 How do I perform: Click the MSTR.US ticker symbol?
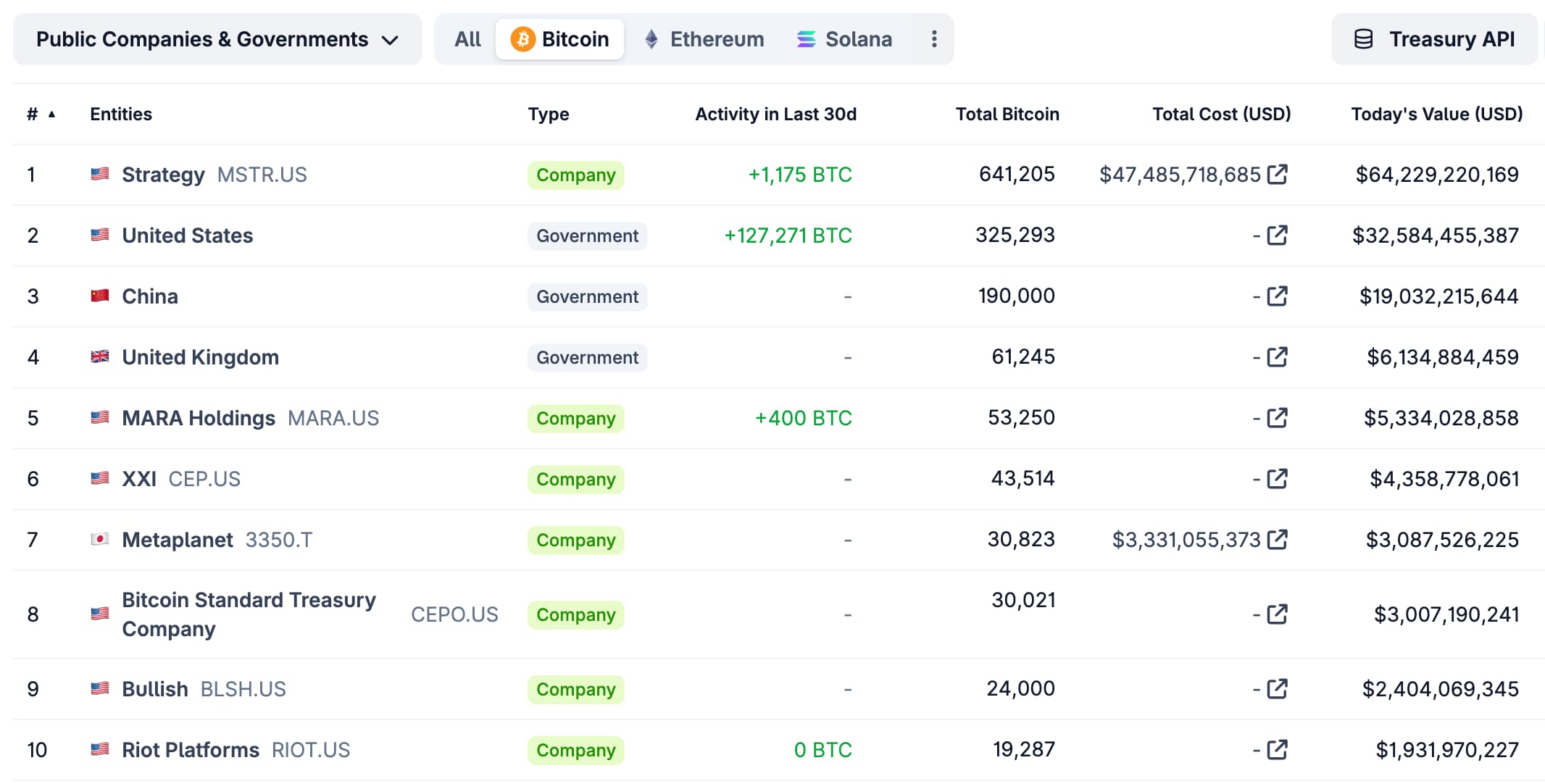click(x=262, y=175)
